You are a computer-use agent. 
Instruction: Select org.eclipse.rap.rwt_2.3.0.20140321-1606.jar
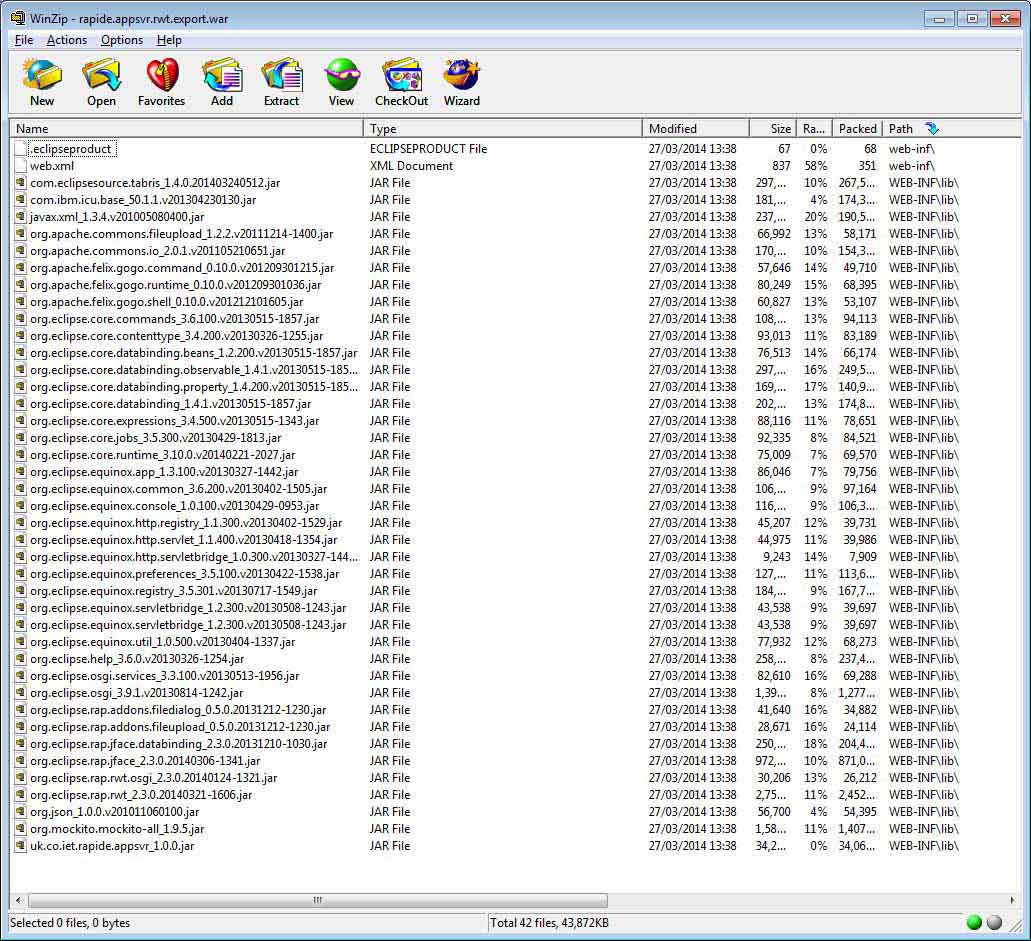[141, 794]
